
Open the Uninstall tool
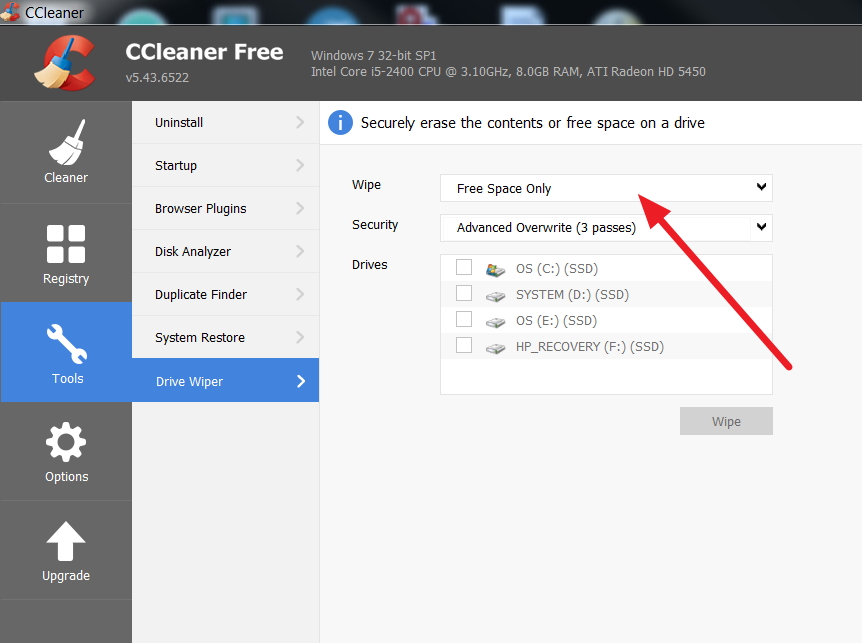coord(225,122)
